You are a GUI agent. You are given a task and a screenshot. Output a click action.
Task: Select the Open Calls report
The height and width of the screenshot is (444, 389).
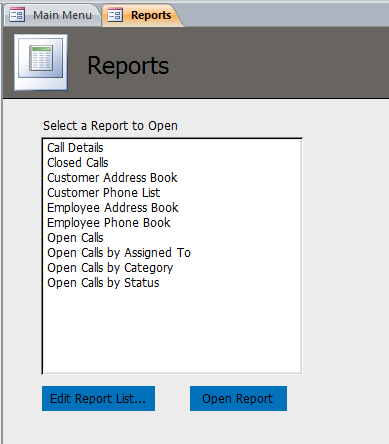[172, 238]
